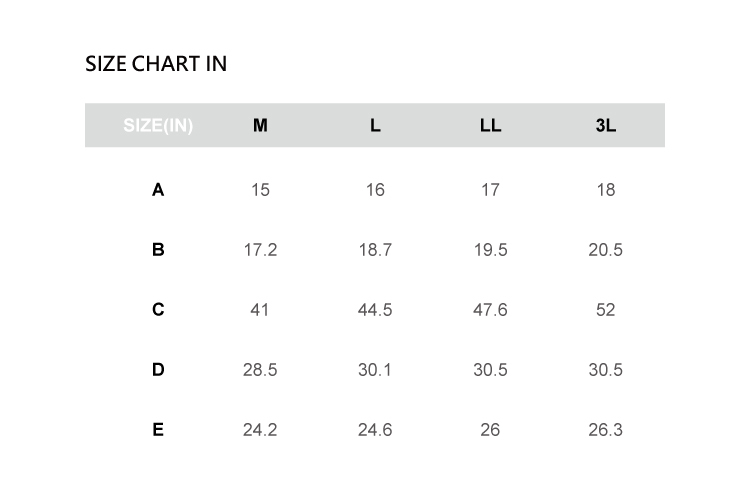Click the SIZE(IN) header cell

tap(158, 126)
